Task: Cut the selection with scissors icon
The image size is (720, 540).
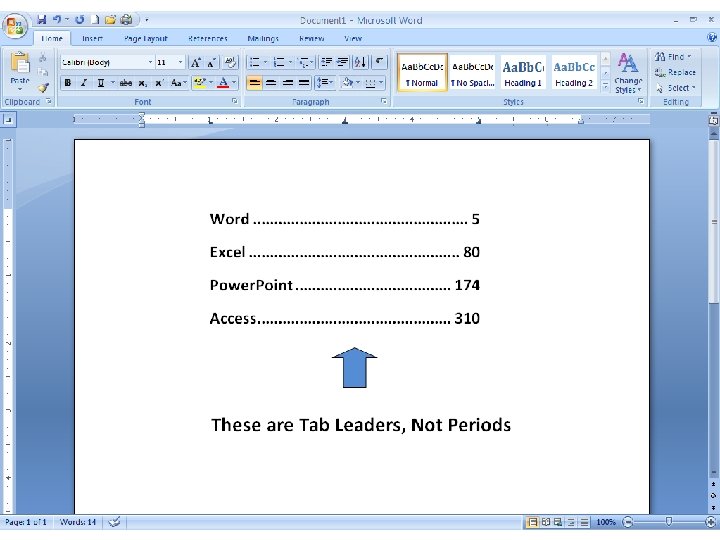Action: (x=43, y=58)
